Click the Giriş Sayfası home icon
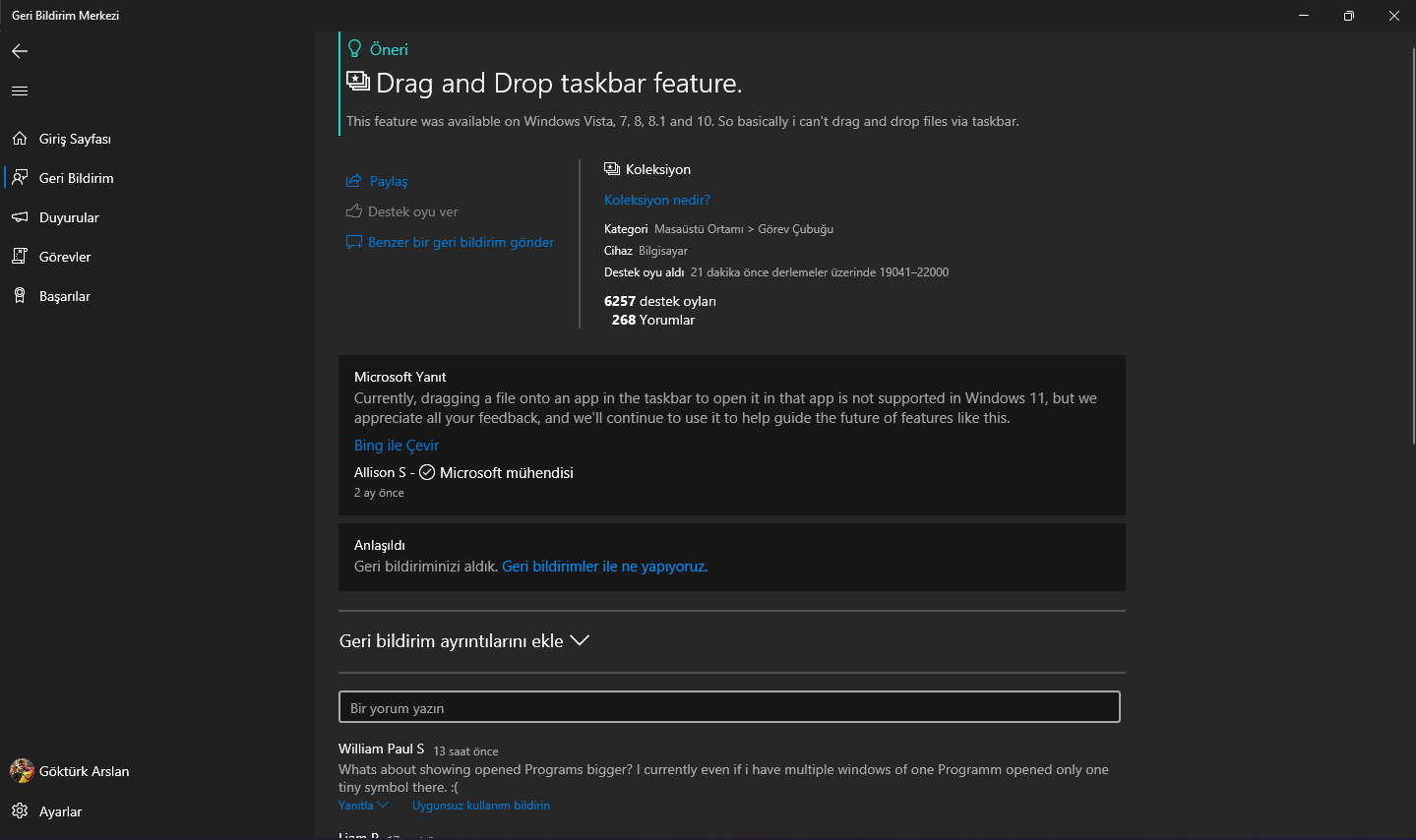 [20, 139]
